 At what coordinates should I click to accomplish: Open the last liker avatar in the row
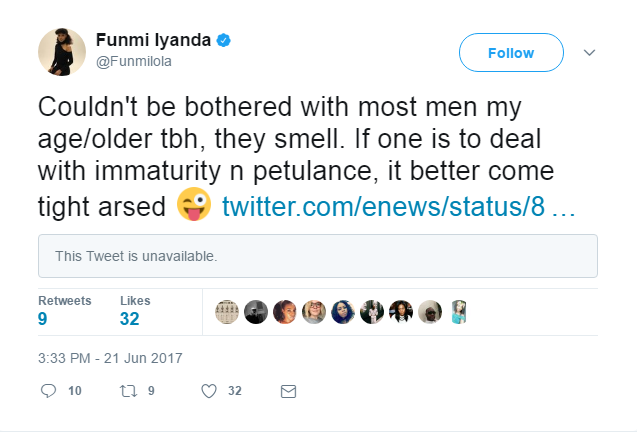[x=459, y=311]
